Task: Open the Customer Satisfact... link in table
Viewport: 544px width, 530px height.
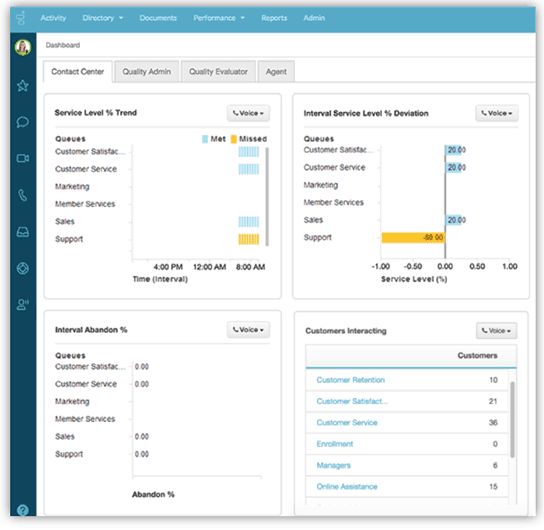Action: [x=352, y=402]
